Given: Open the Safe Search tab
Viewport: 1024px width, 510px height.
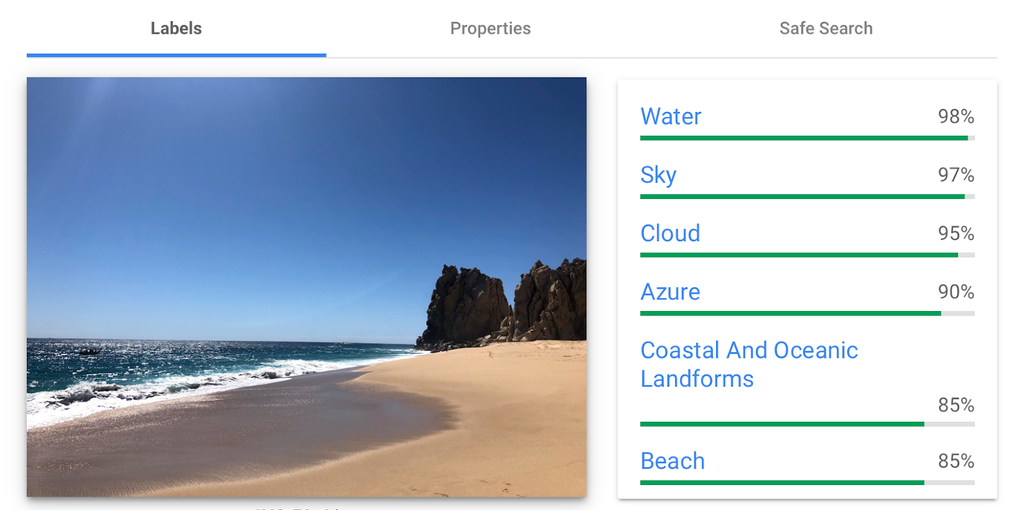Looking at the screenshot, I should point(825,28).
